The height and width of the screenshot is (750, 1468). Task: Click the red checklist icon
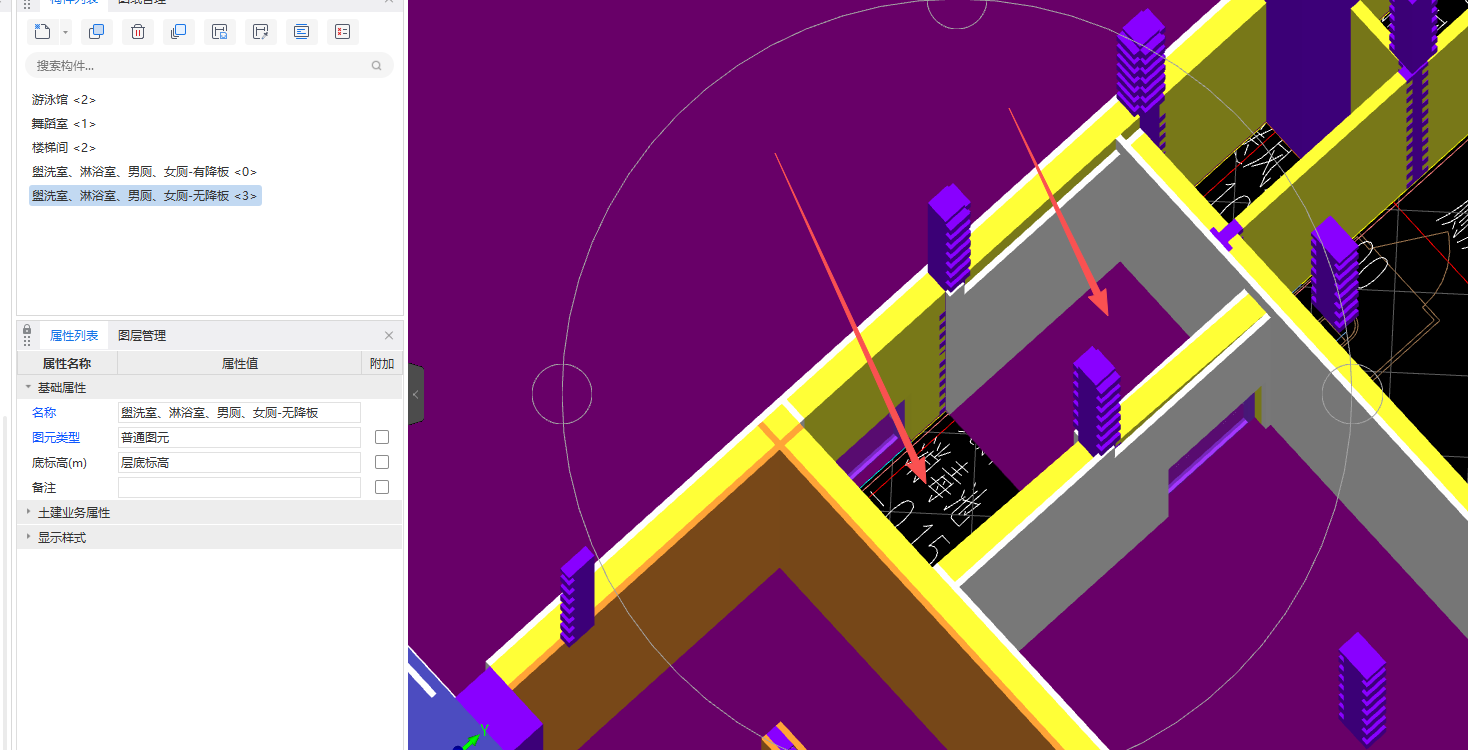(343, 32)
